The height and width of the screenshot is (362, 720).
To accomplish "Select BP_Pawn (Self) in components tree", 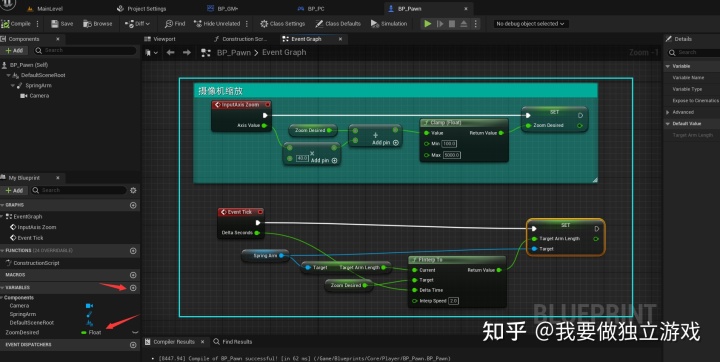I will click(28, 65).
